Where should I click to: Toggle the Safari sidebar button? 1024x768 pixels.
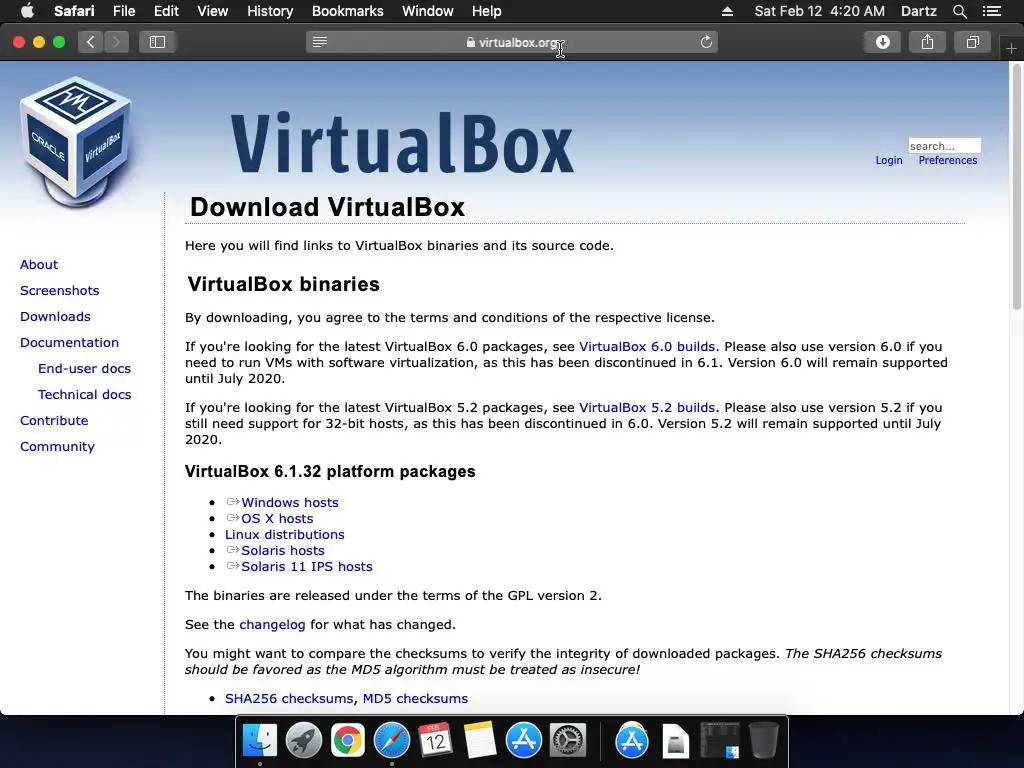[157, 42]
